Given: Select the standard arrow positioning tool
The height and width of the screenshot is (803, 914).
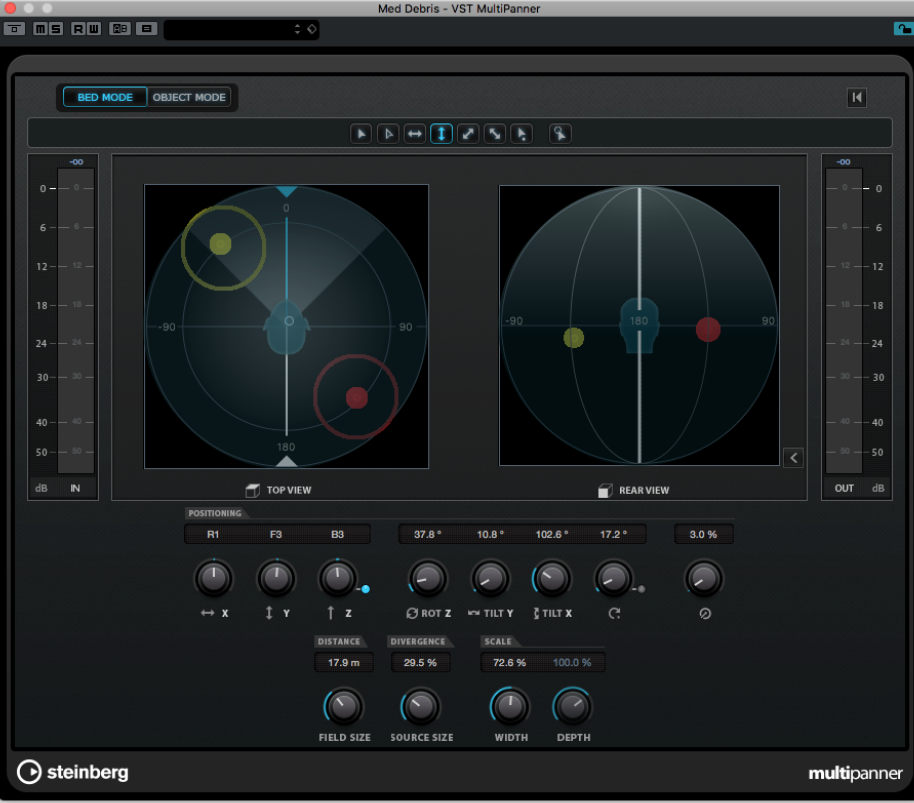Looking at the screenshot, I should tap(361, 134).
